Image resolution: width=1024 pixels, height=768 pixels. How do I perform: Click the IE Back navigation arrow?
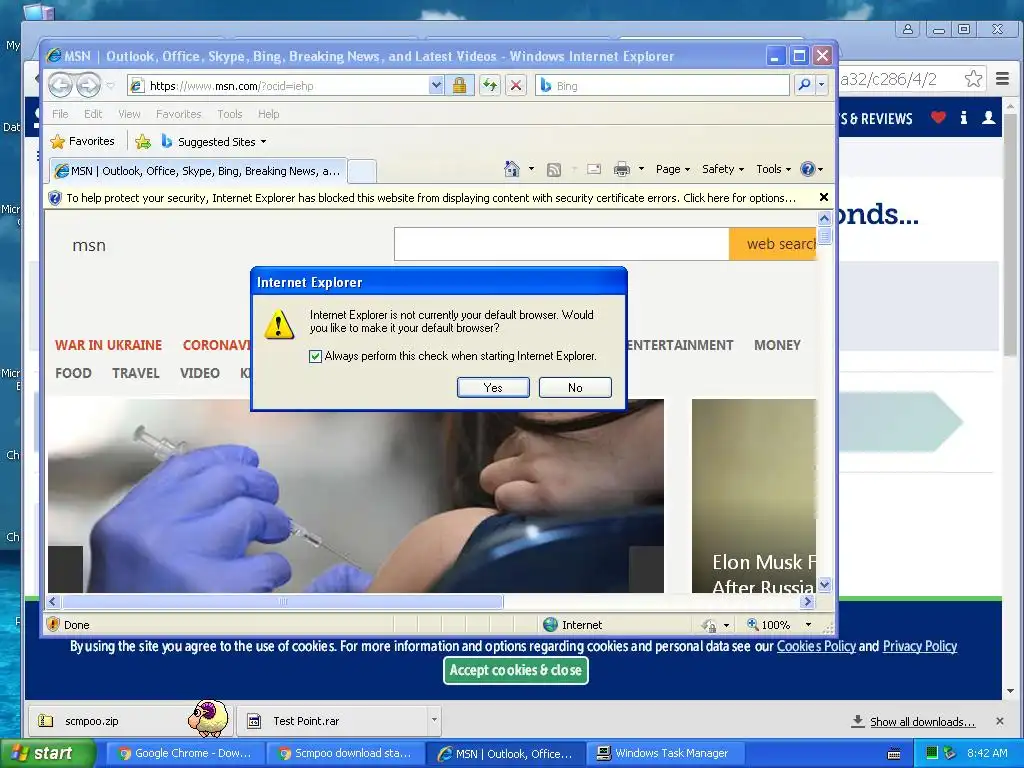[x=61, y=86]
